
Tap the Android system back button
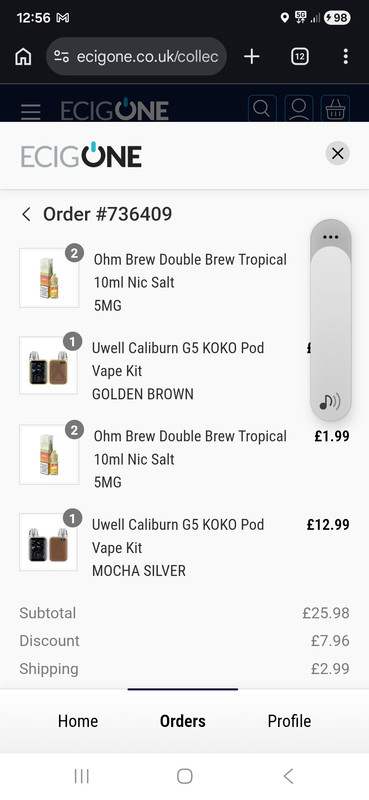coord(288,776)
